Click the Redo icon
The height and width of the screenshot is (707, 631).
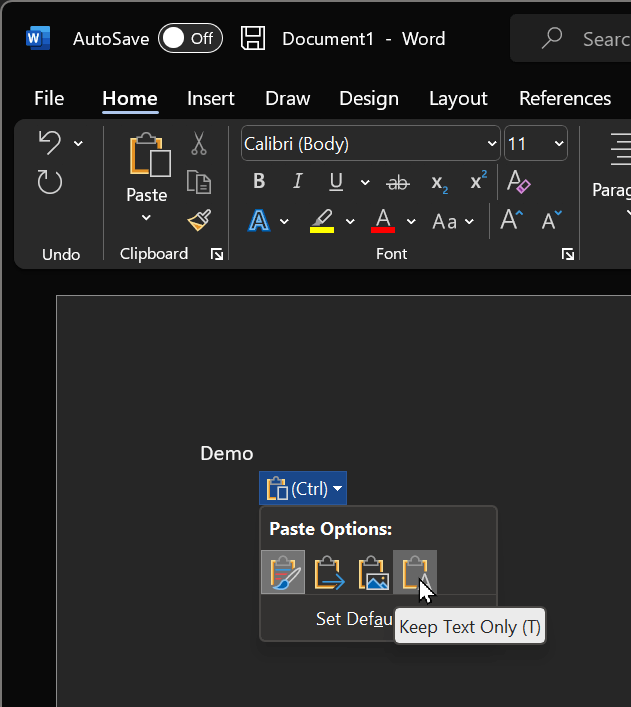point(49,182)
